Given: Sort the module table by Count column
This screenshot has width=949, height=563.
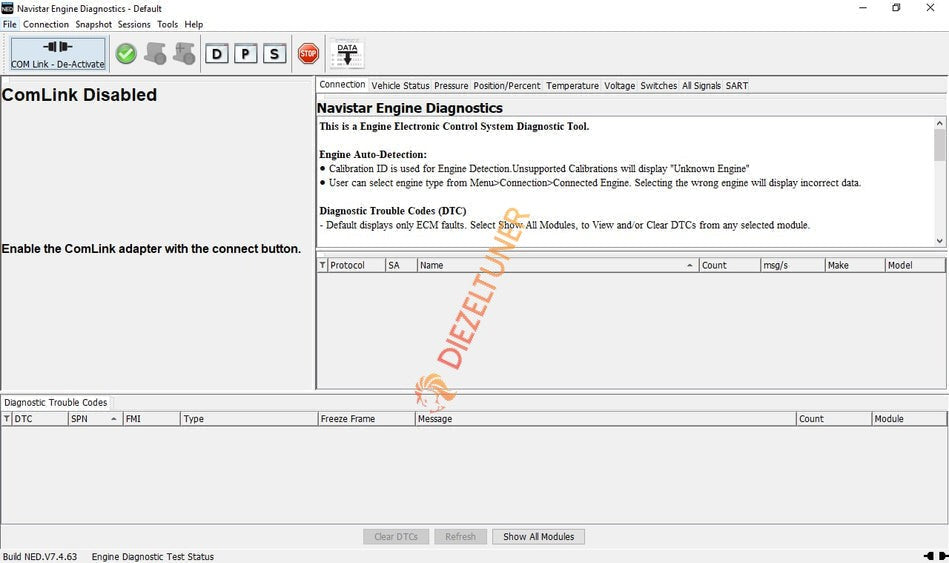Looking at the screenshot, I should (x=730, y=265).
